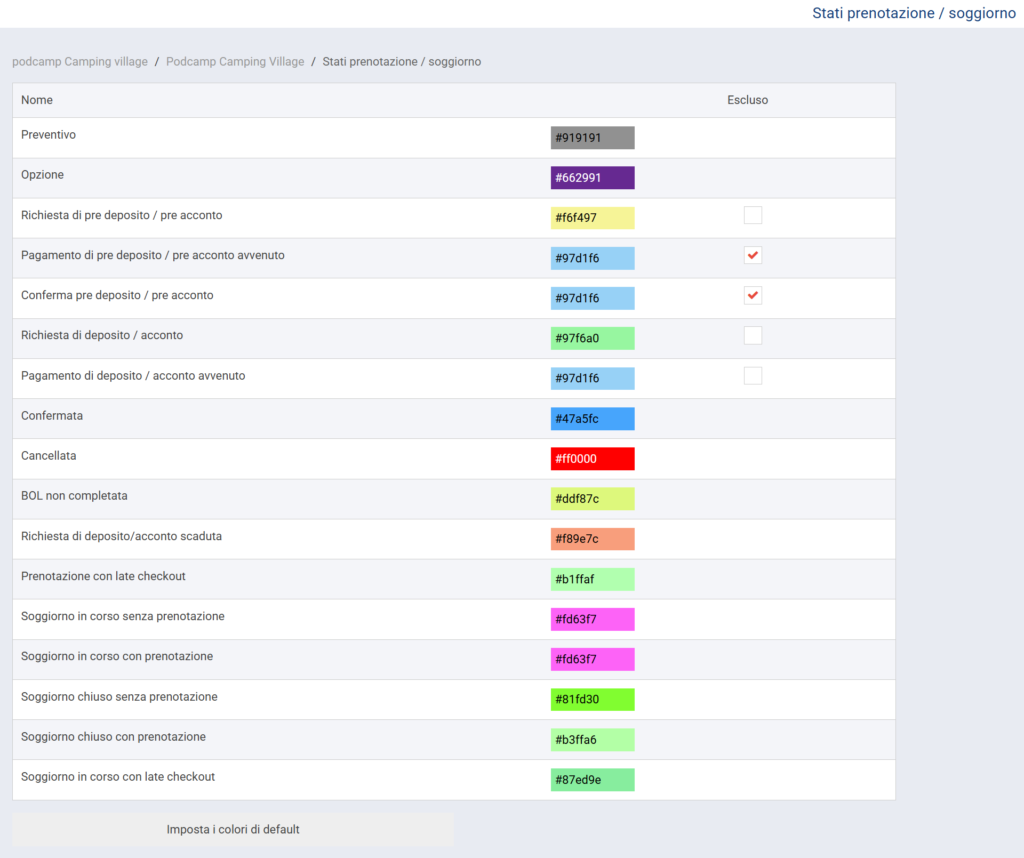The width and height of the screenshot is (1024, 858).
Task: Pick the color for Confermata status #47a5fc
Action: click(x=592, y=419)
